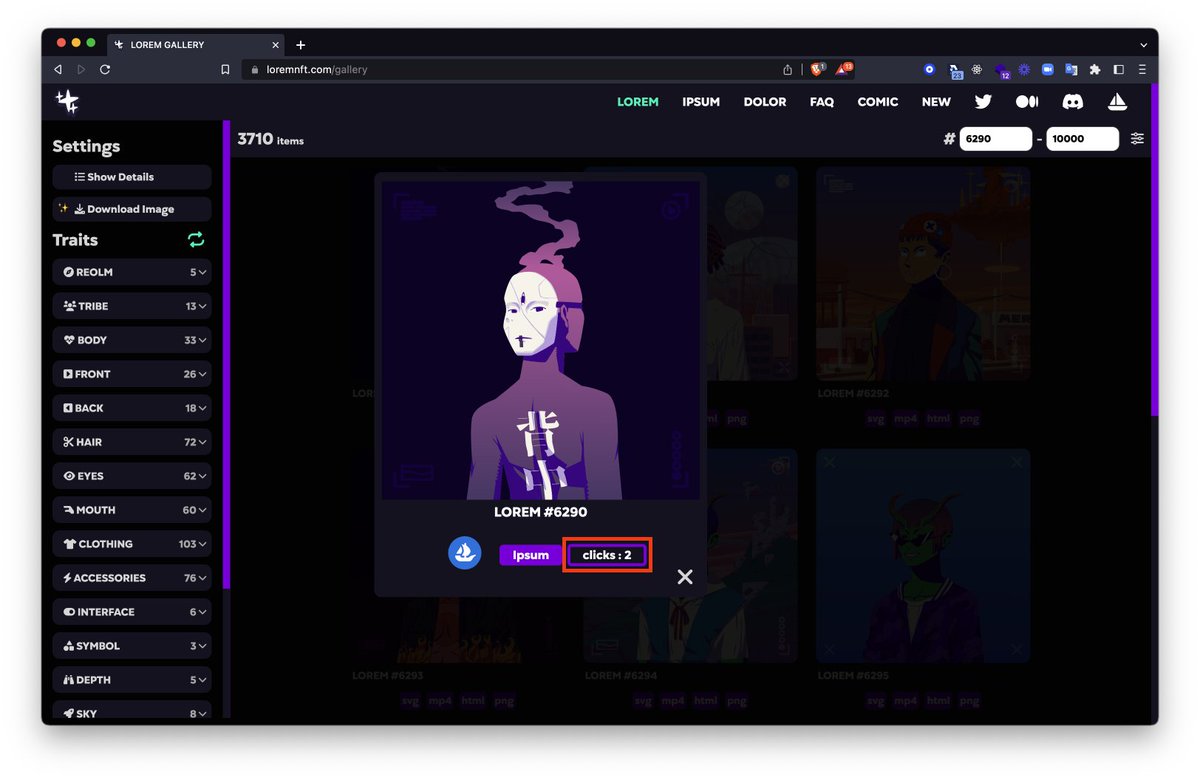Select LOREM in the top navigation
Viewport: 1200px width, 780px height.
click(x=637, y=102)
